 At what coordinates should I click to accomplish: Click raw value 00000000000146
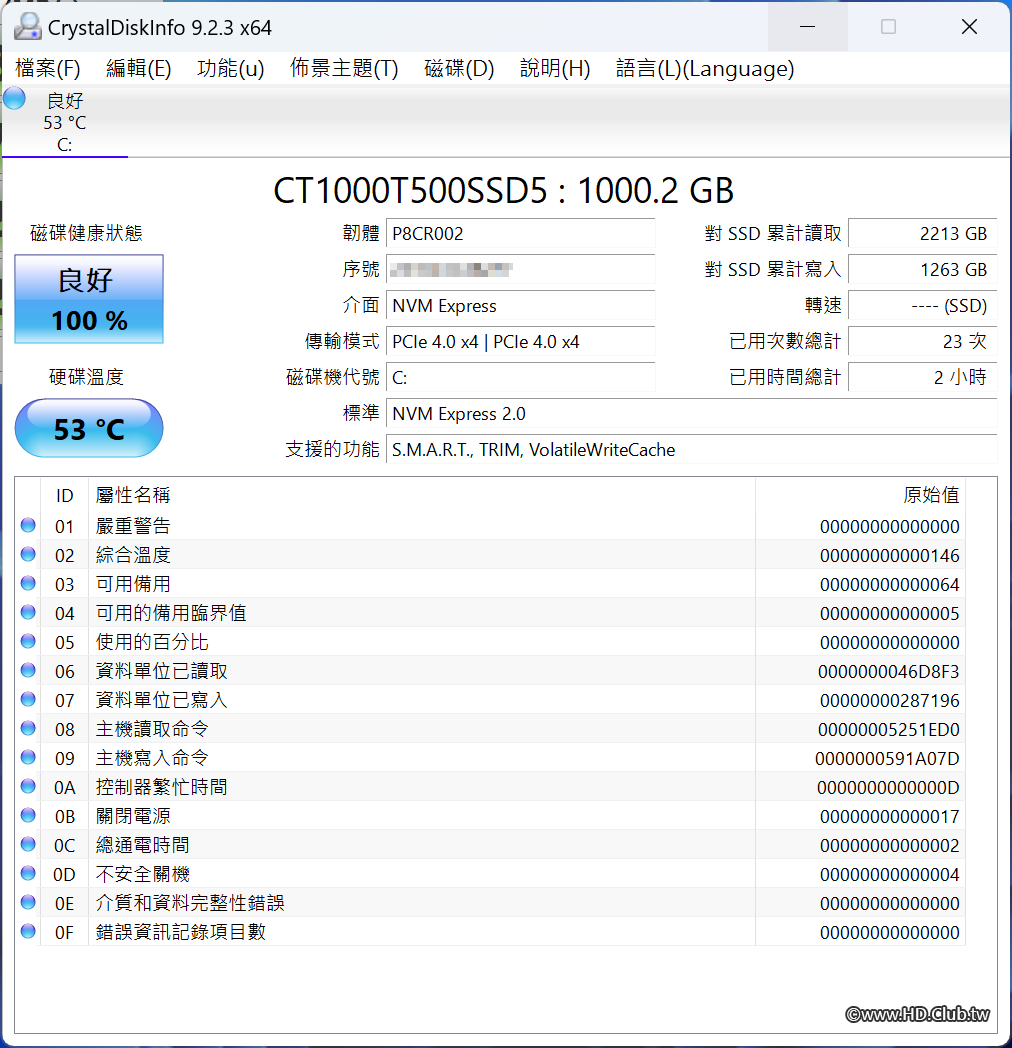point(890,555)
